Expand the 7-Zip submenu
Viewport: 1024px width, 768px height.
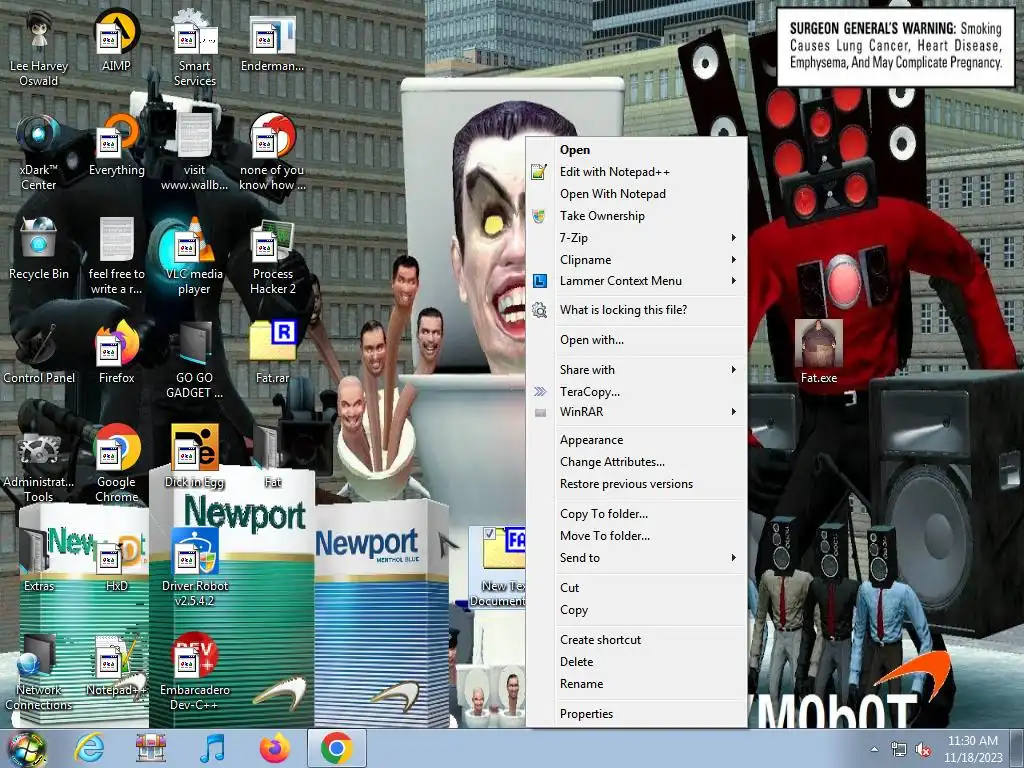click(636, 238)
